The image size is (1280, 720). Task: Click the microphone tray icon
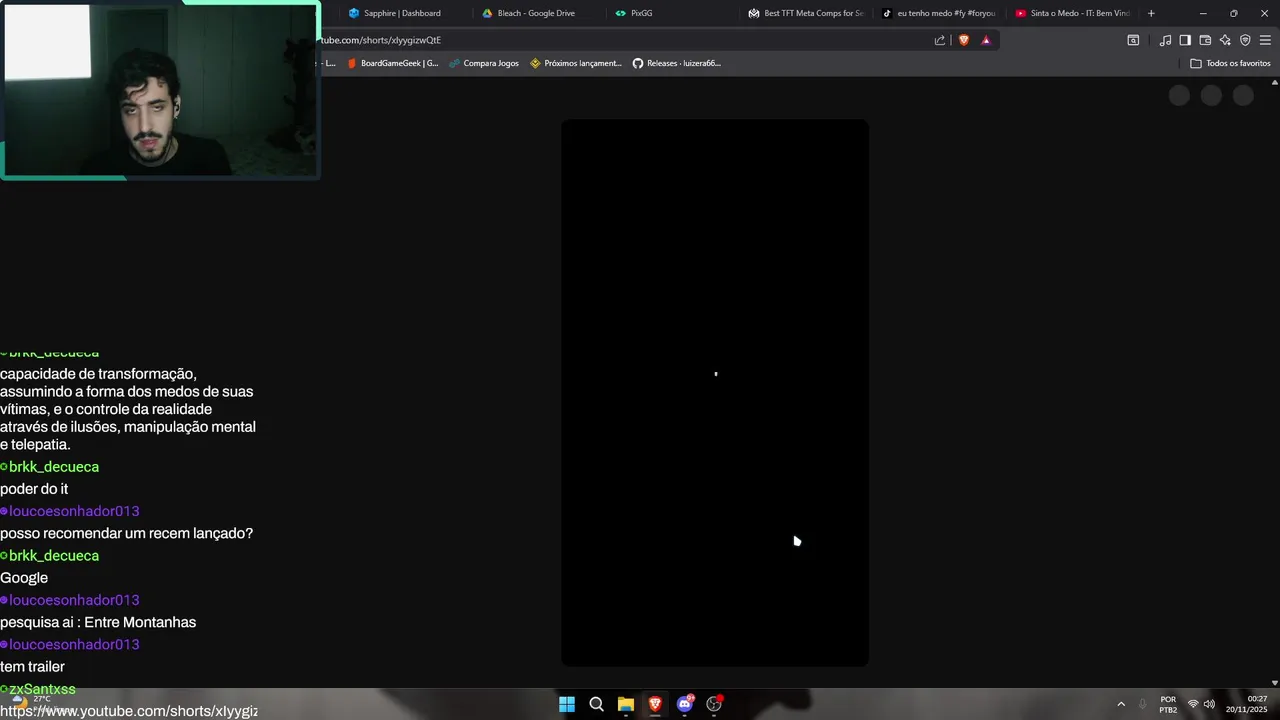[x=1143, y=704]
